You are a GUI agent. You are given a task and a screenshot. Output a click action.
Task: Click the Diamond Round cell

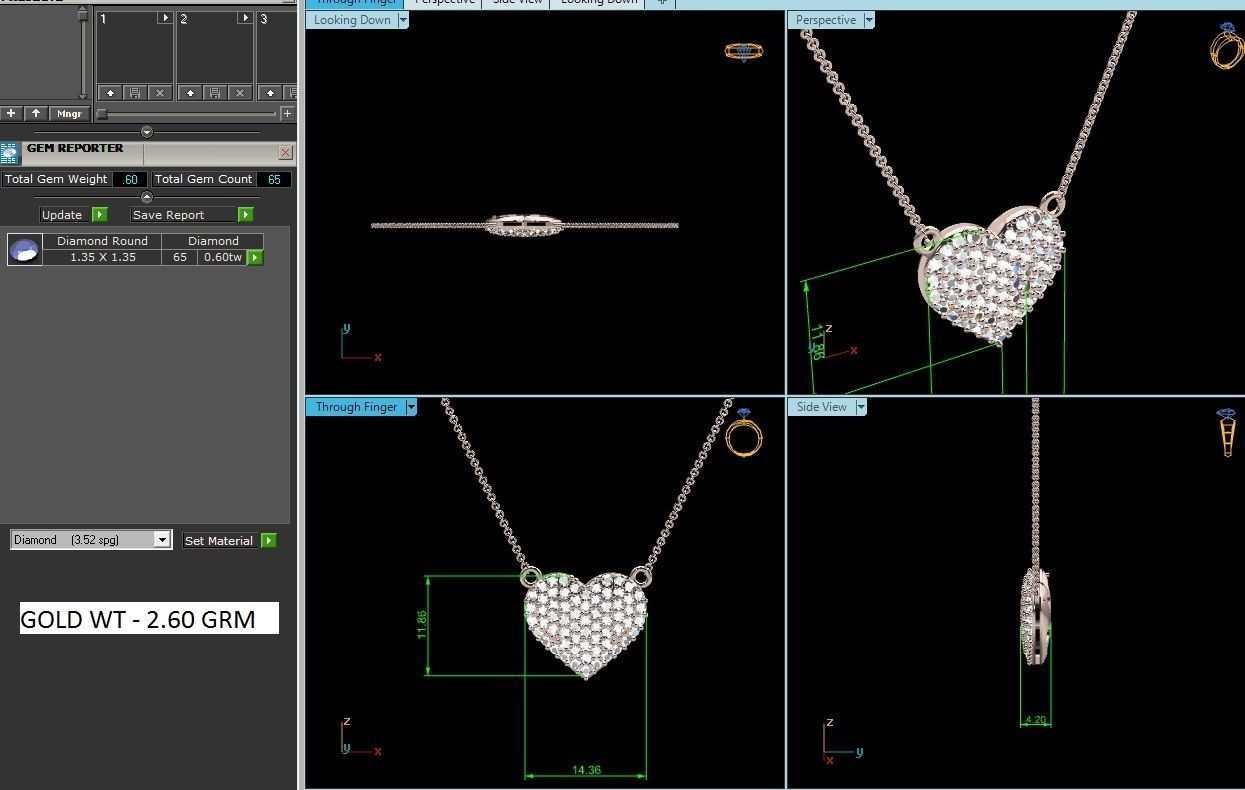point(102,241)
